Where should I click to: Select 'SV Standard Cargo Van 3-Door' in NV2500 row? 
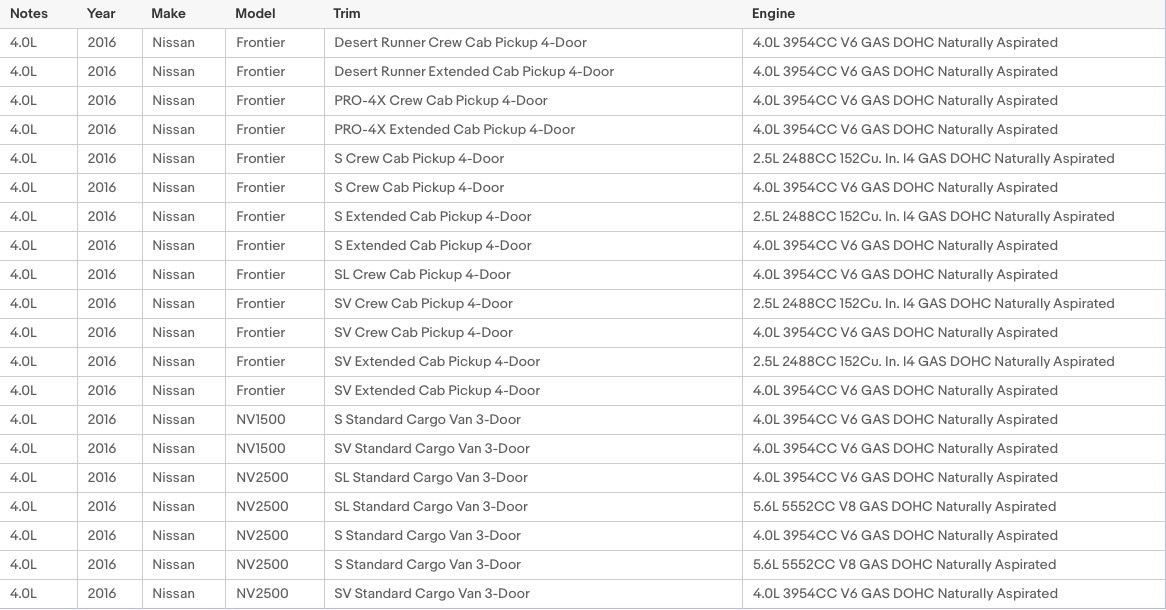coord(431,594)
